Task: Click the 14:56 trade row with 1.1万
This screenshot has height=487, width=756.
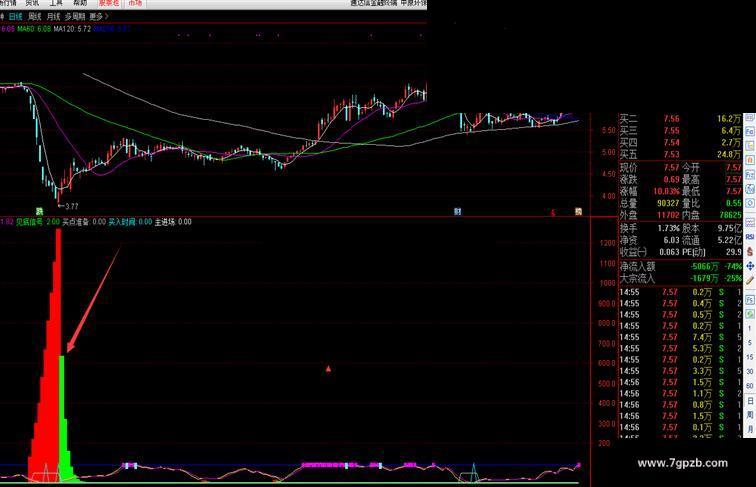Action: tap(680, 393)
